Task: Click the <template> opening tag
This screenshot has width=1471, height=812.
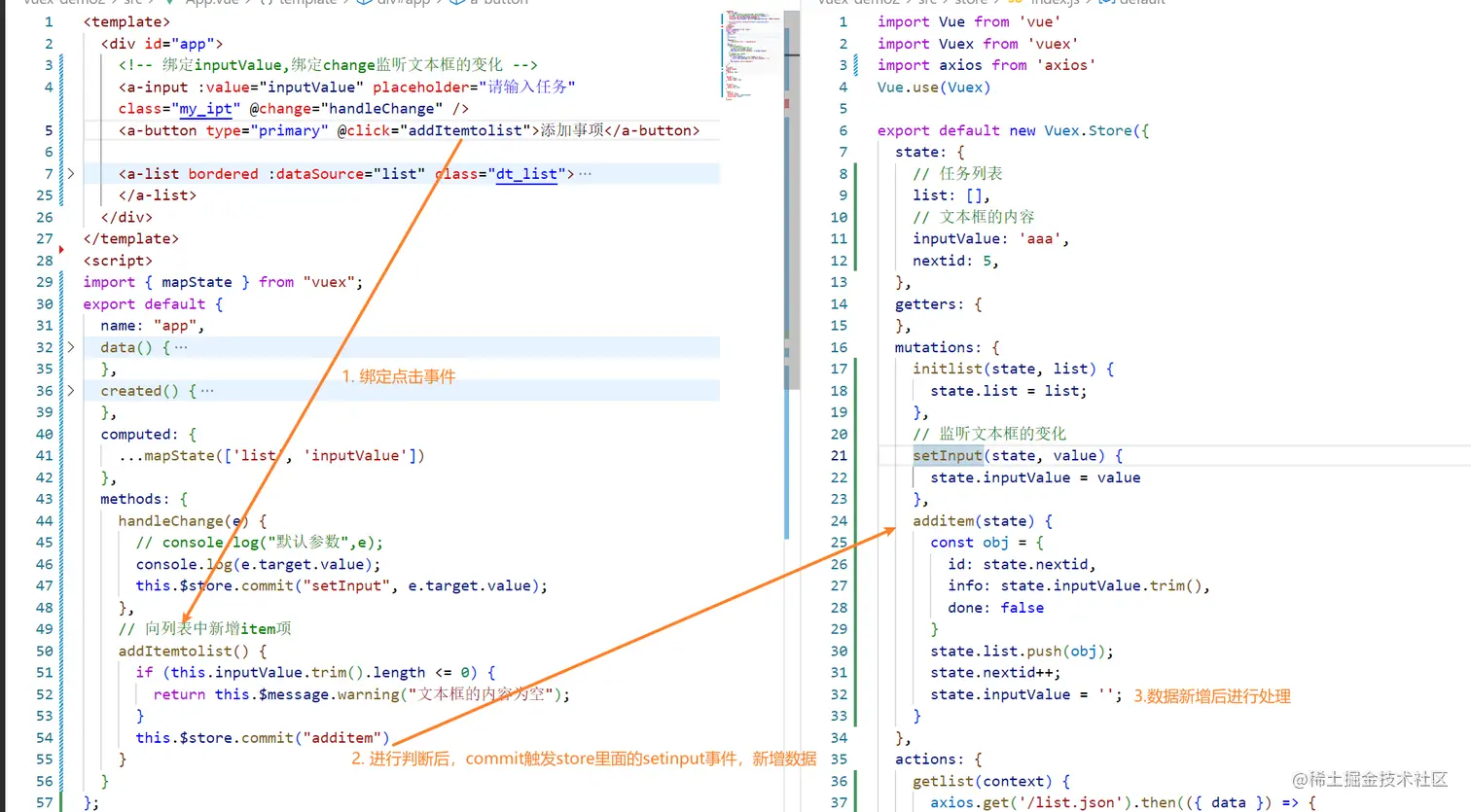Action: click(126, 21)
